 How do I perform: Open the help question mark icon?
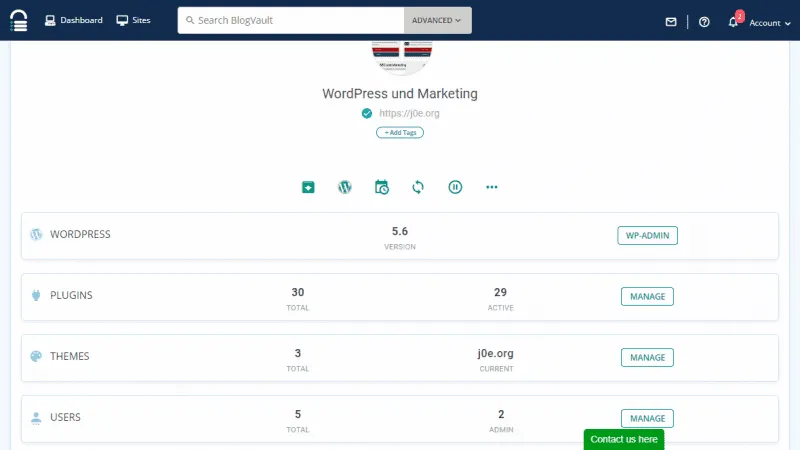(x=704, y=22)
